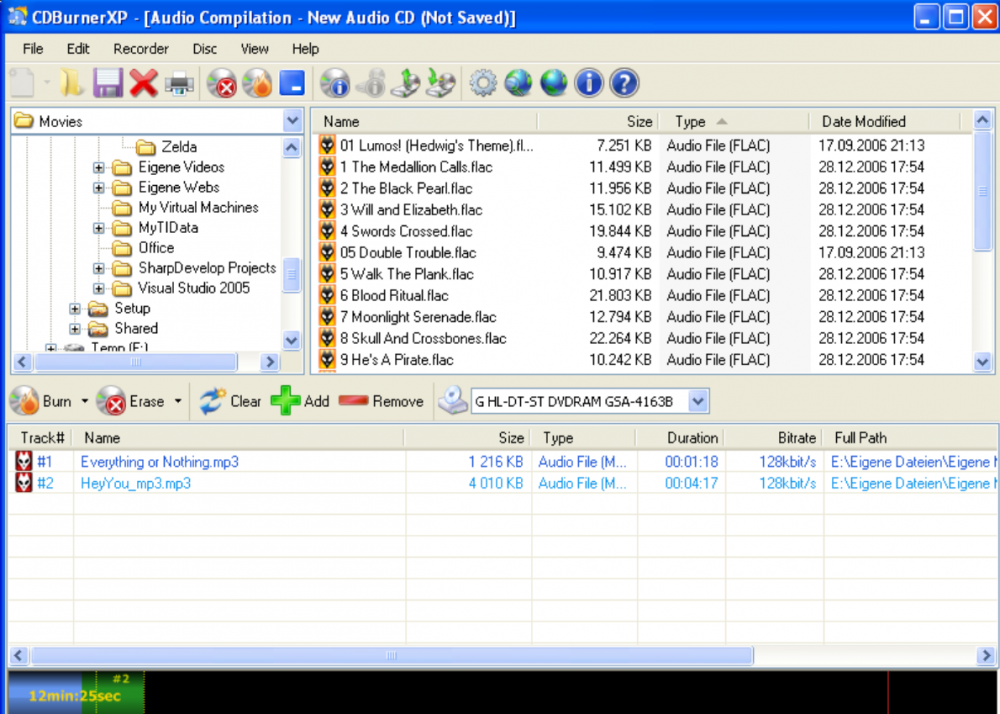
Task: Open the Burn button dropdown arrow
Action: pyautogui.click(x=85, y=402)
